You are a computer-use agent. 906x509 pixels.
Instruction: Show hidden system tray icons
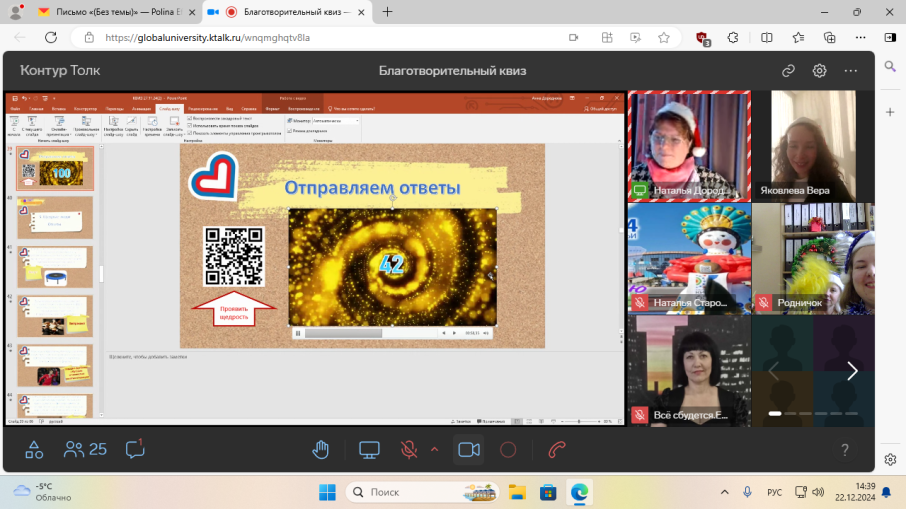(x=725, y=492)
